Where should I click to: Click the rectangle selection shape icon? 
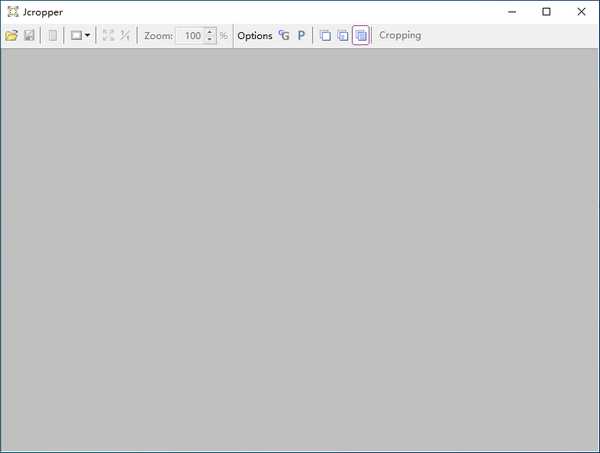(76, 36)
